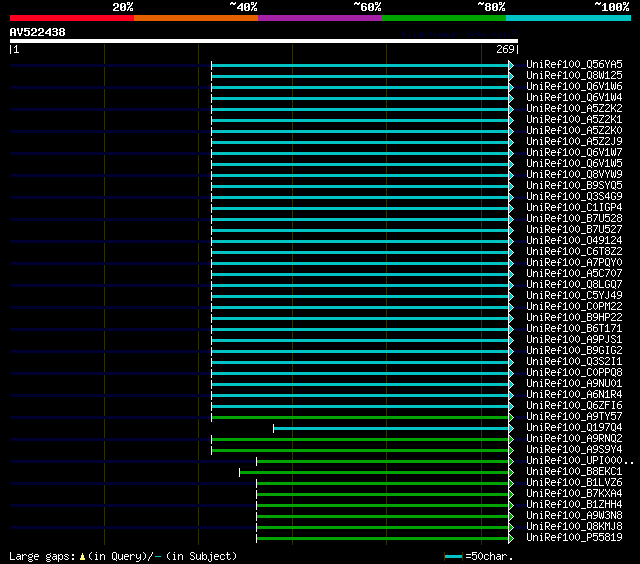640x564 pixels.
Task: Open the UniRef100_B9SYQ5 hit
Action: pos(574,186)
